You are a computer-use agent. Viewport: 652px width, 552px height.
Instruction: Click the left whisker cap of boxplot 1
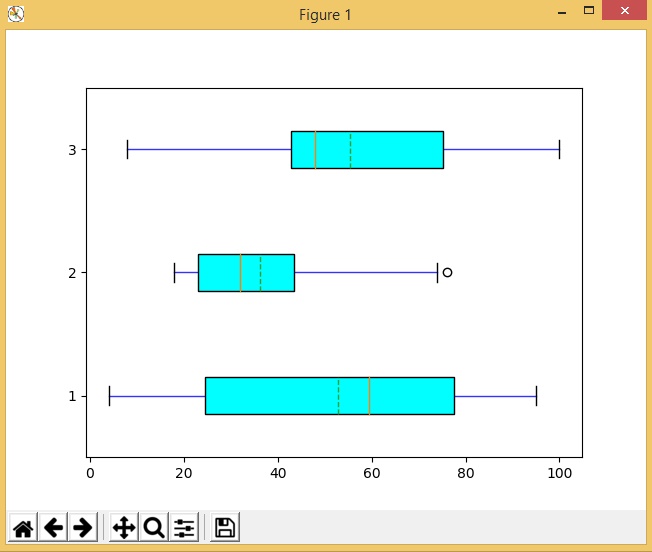[x=109, y=396]
